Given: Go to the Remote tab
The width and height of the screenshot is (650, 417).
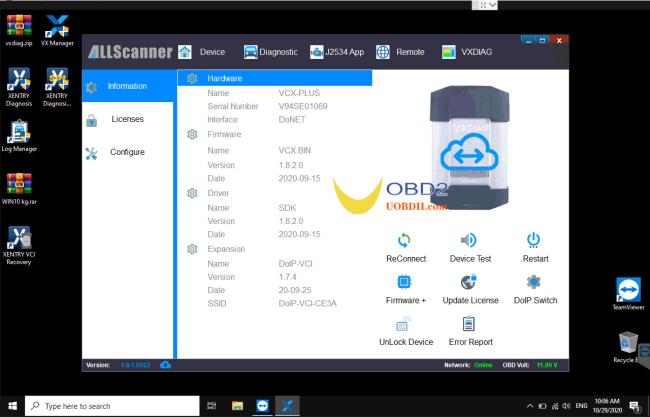Looking at the screenshot, I should click(402, 52).
